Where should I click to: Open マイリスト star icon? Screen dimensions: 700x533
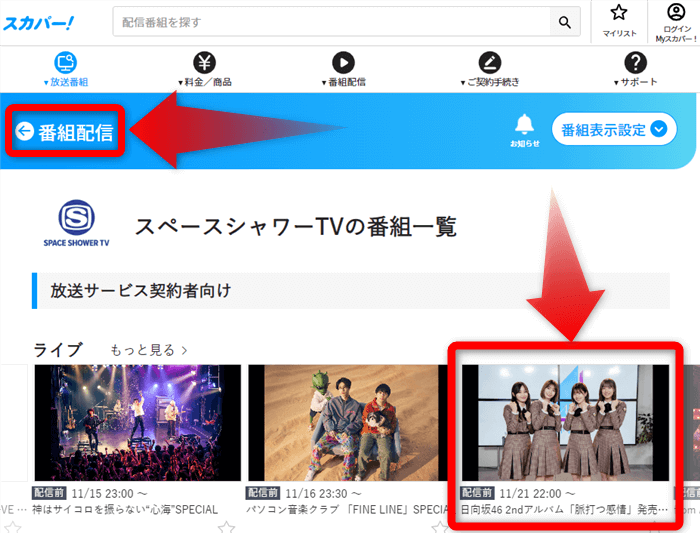(619, 12)
